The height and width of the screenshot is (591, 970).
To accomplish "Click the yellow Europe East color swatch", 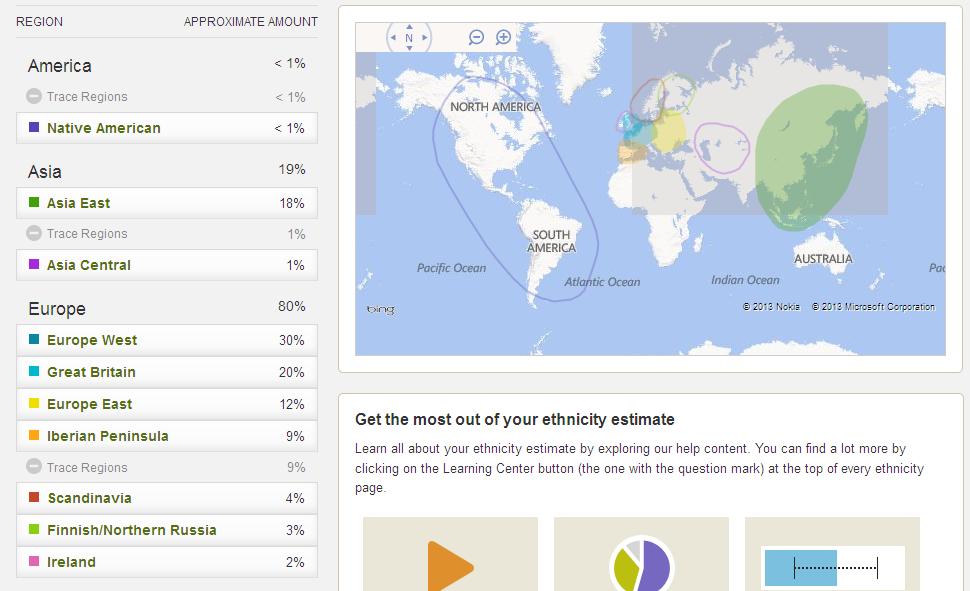I will (x=34, y=404).
